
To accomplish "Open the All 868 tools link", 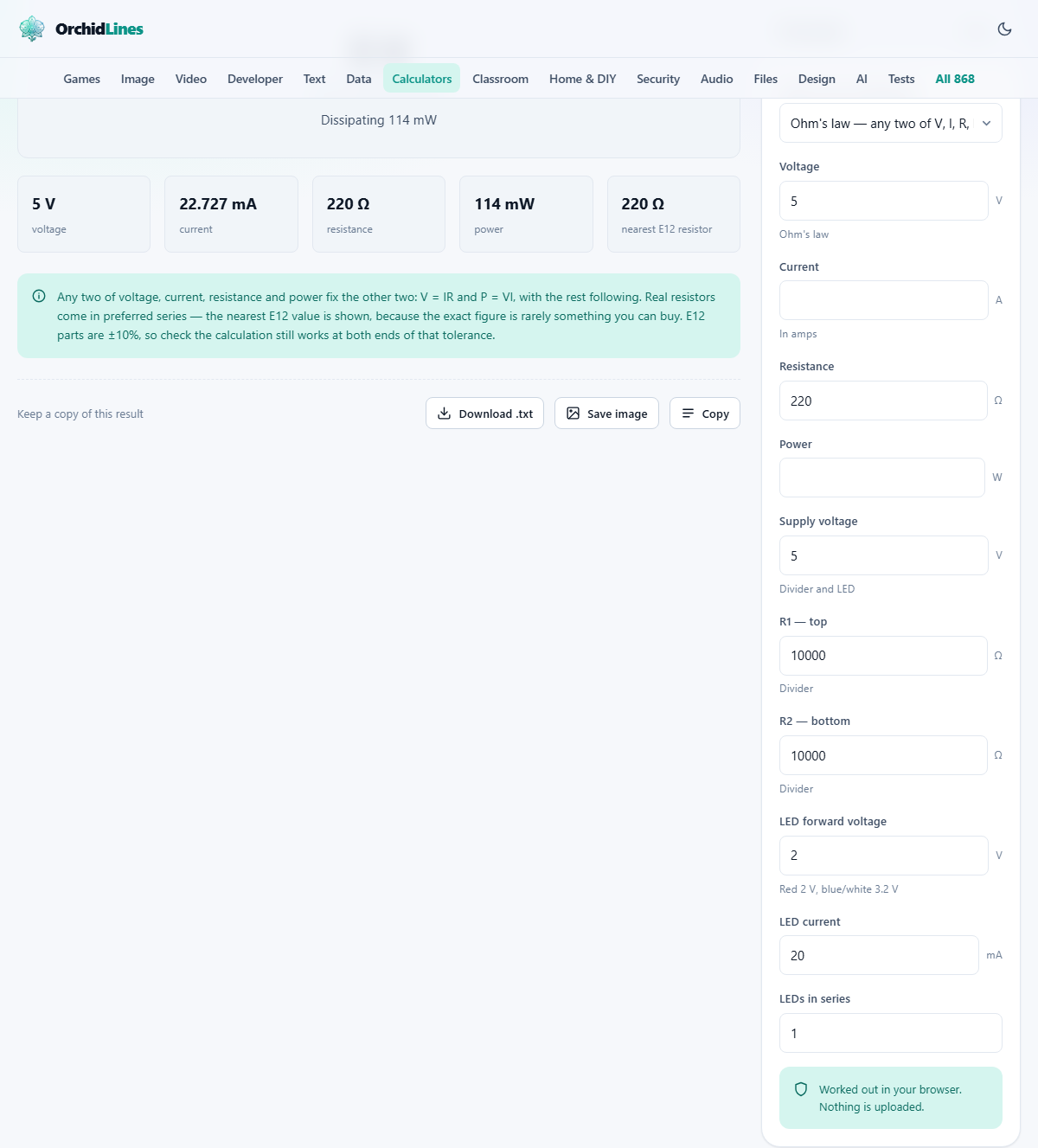I will pyautogui.click(x=955, y=79).
